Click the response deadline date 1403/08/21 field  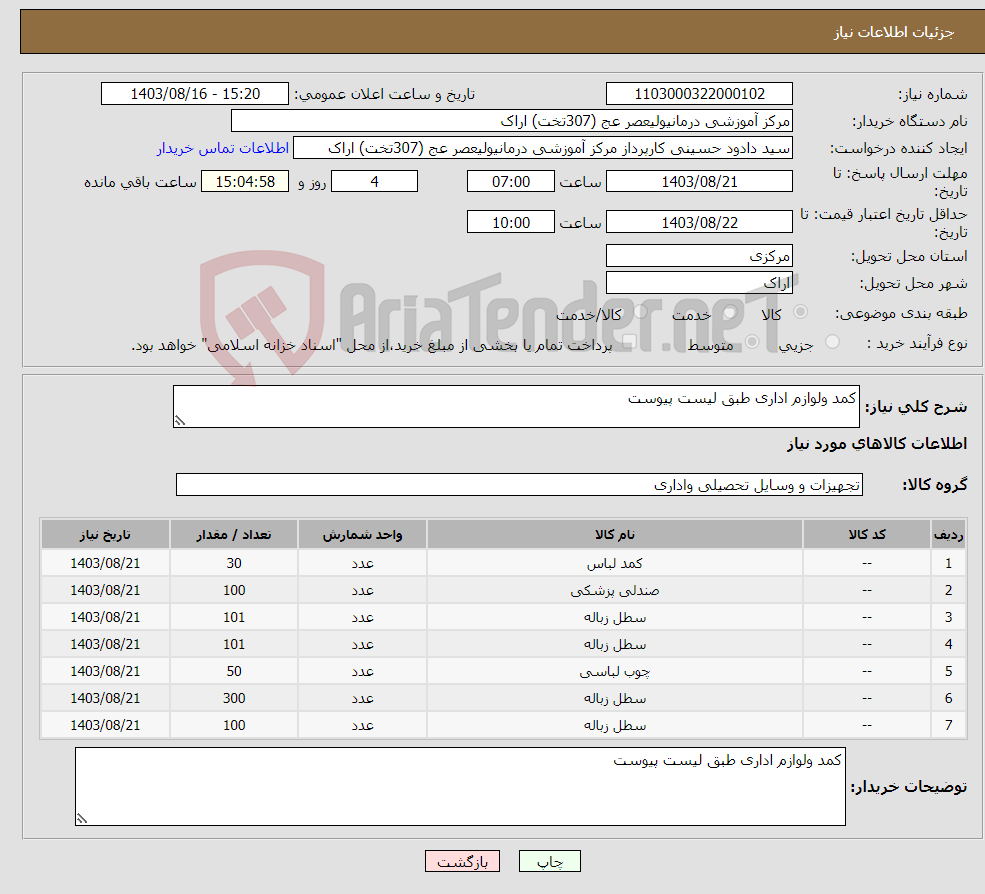tap(699, 182)
